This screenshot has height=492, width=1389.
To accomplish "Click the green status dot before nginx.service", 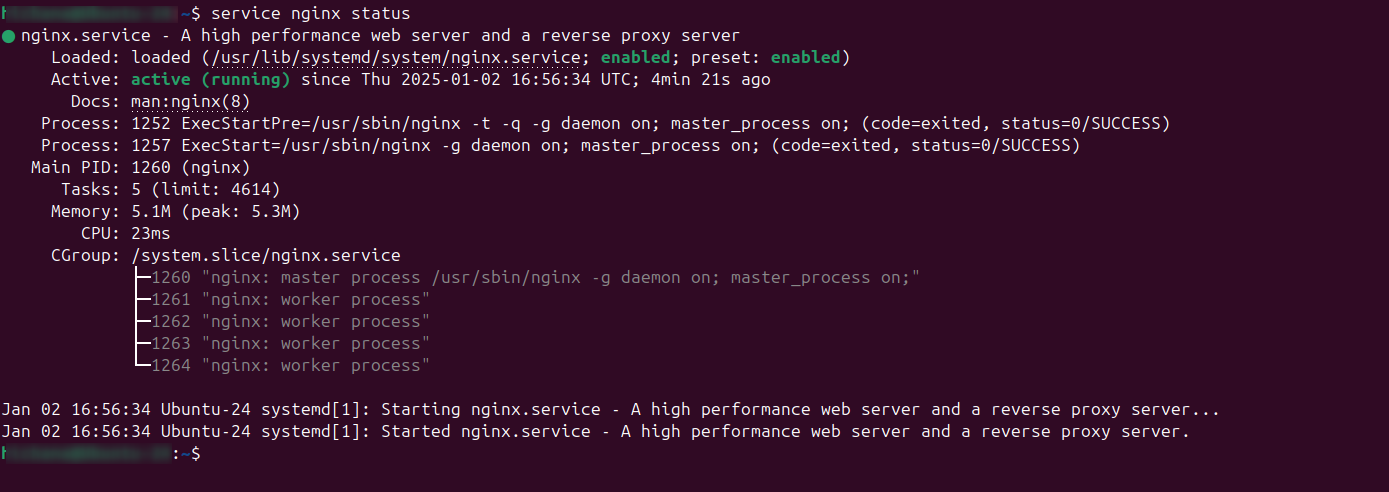I will pyautogui.click(x=9, y=36).
